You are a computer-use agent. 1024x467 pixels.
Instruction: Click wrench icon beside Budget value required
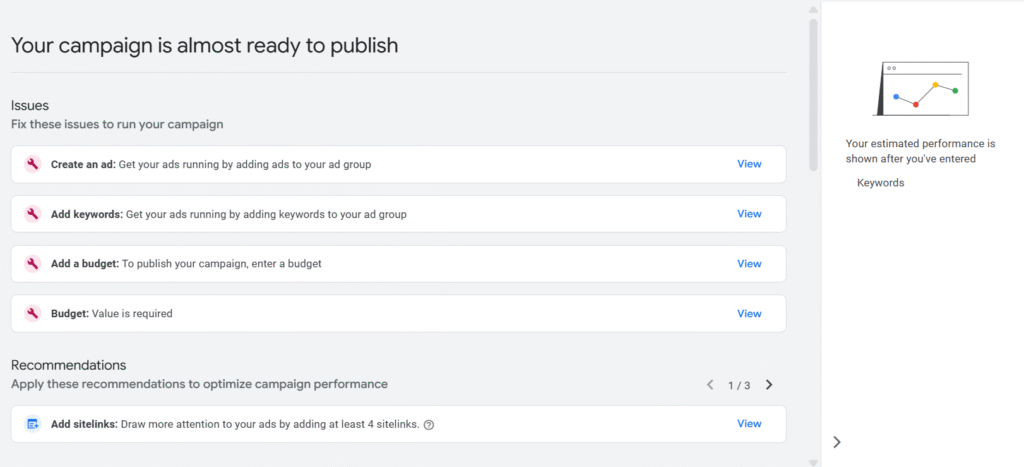point(32,314)
